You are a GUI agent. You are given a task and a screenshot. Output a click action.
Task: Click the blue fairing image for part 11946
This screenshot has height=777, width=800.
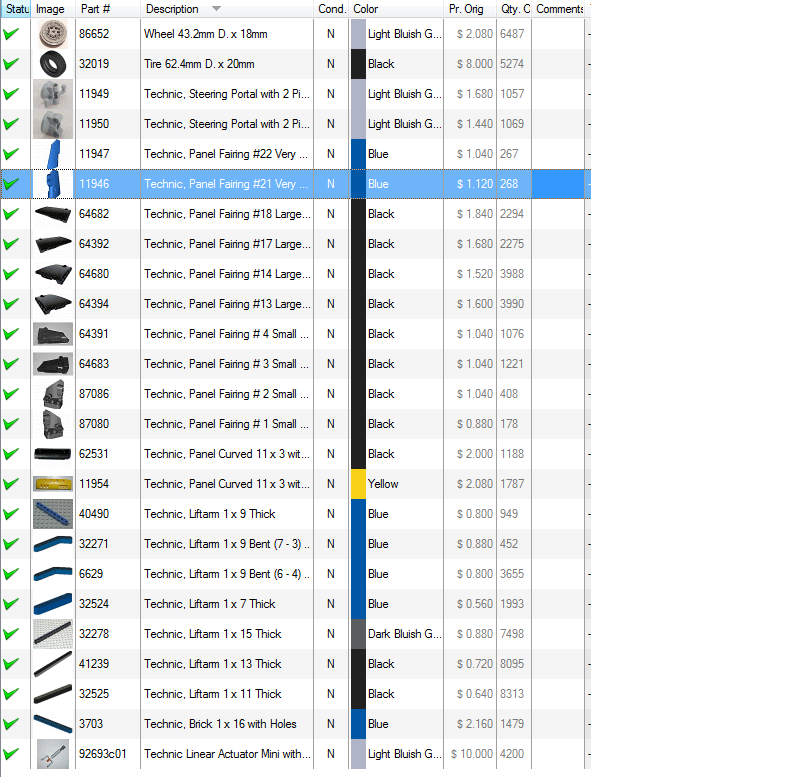53,184
